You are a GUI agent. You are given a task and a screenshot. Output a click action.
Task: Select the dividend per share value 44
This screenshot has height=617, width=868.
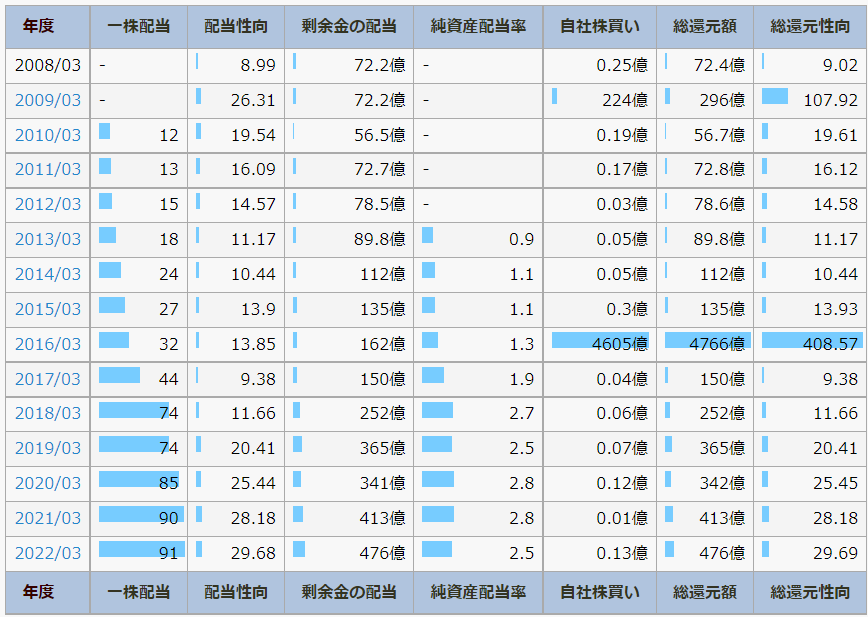click(168, 379)
